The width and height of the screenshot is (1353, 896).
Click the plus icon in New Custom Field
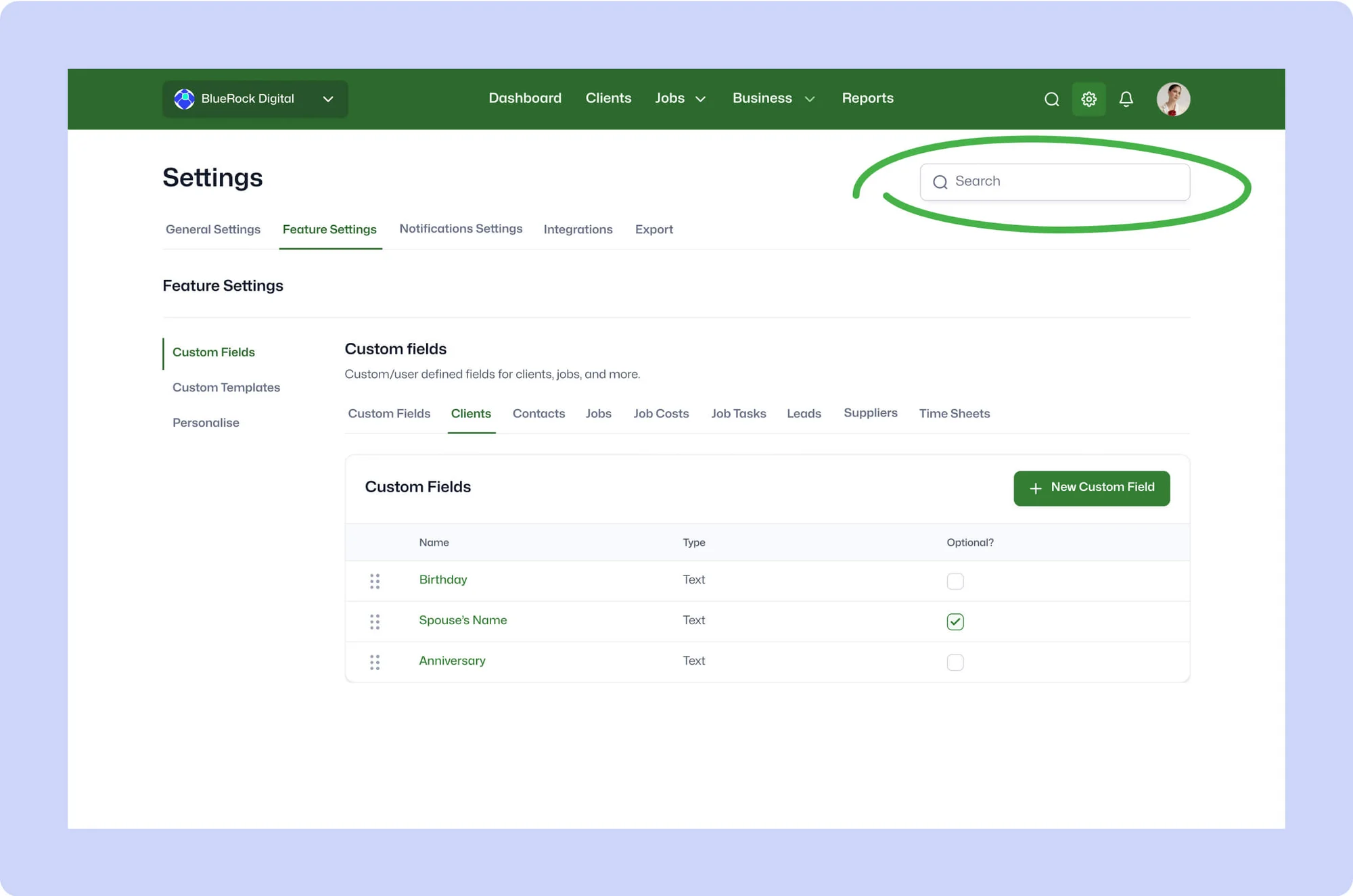point(1035,488)
